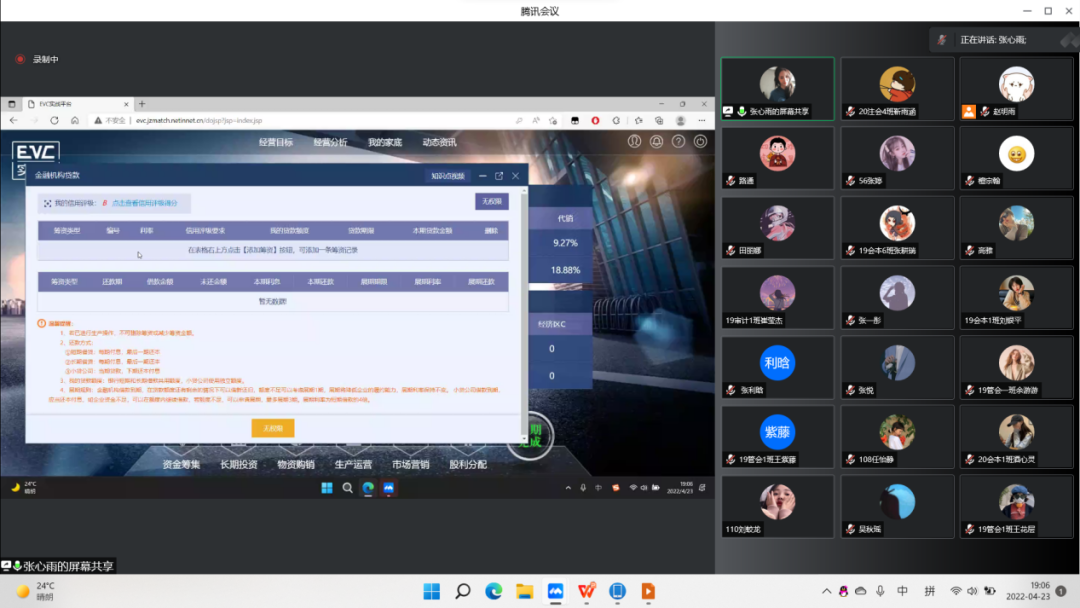Click the Windows Start button on taskbar
This screenshot has width=1080, height=608.
tap(432, 591)
